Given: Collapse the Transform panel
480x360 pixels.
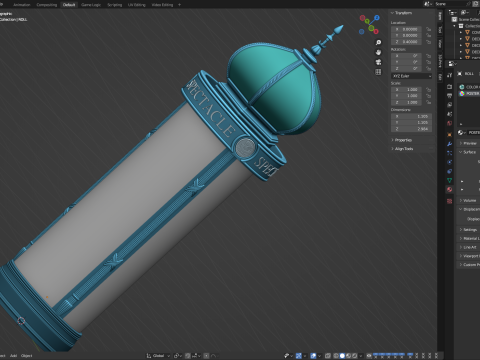Looking at the screenshot, I should pyautogui.click(x=402, y=13).
